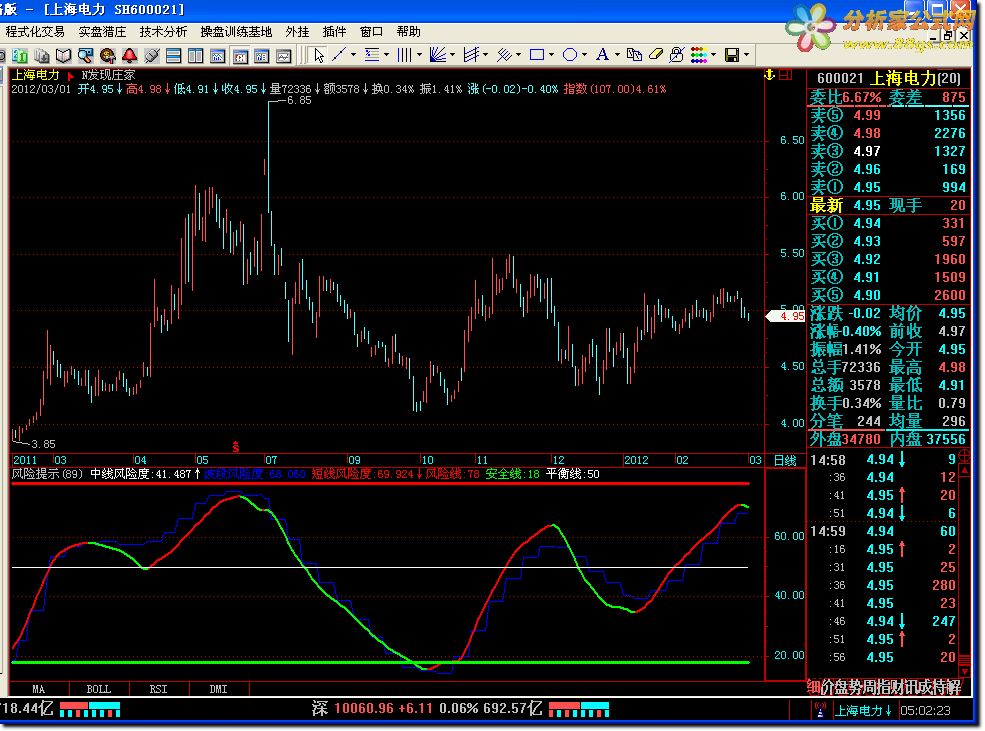Viewport: 985px width, 731px height.
Task: Click the copy drawing objects icon
Action: point(634,55)
